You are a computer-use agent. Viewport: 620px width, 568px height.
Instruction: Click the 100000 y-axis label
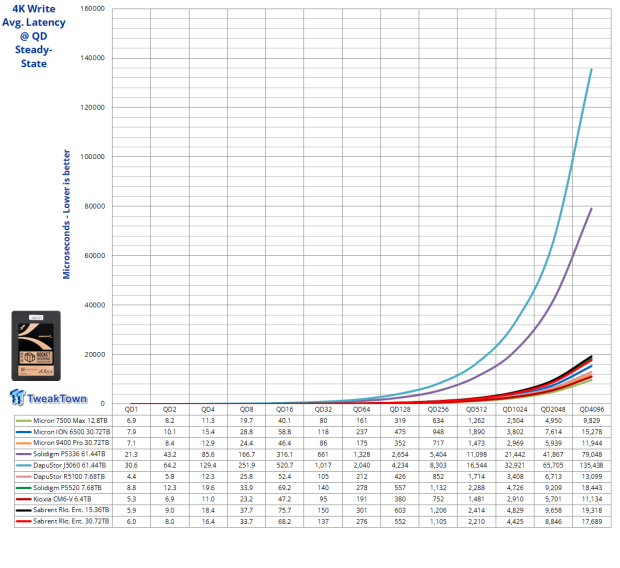pos(93,157)
